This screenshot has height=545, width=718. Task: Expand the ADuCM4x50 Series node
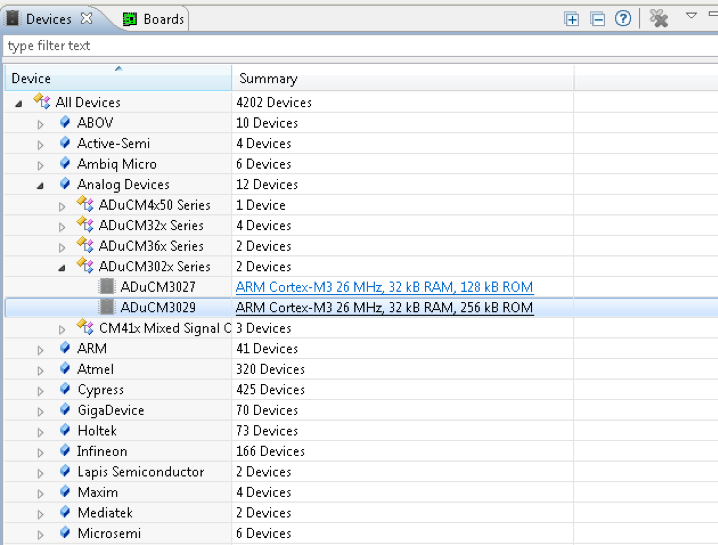click(62, 207)
